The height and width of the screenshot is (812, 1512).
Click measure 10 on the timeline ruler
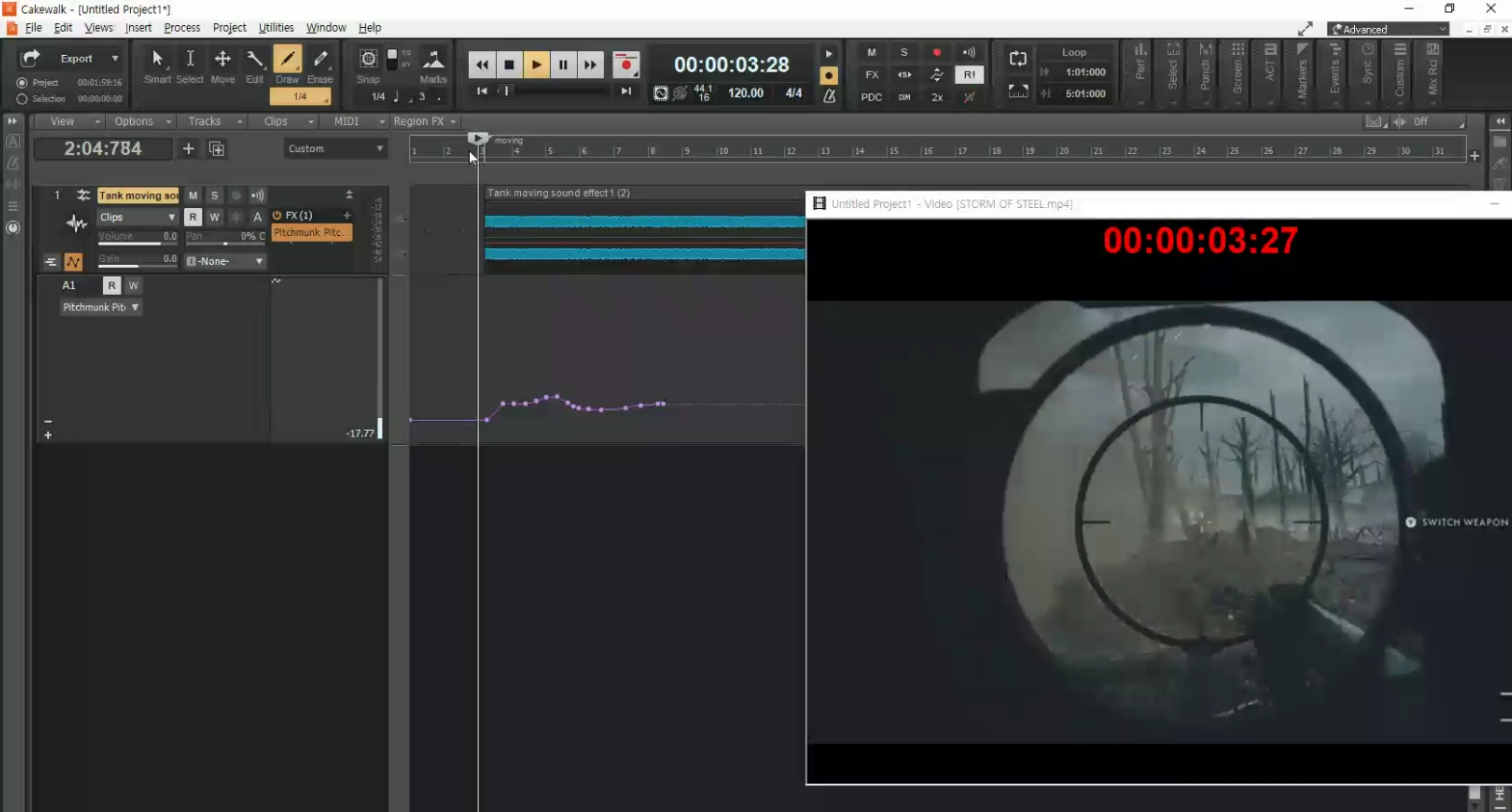coord(722,151)
